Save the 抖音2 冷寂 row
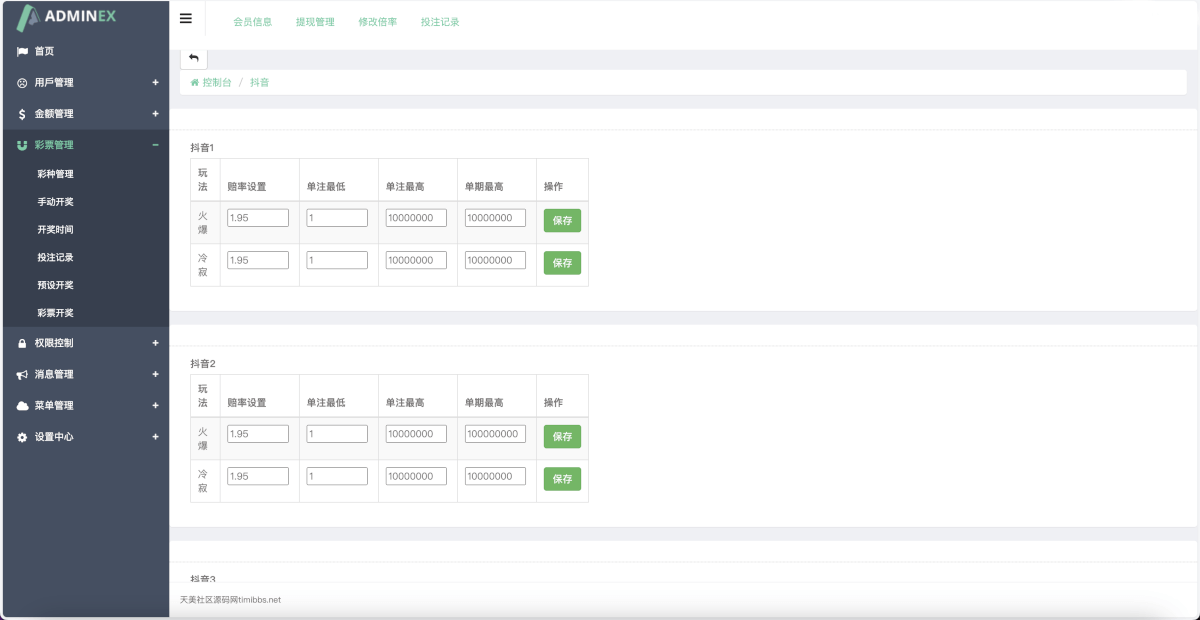Viewport: 1200px width, 620px height. [x=562, y=479]
